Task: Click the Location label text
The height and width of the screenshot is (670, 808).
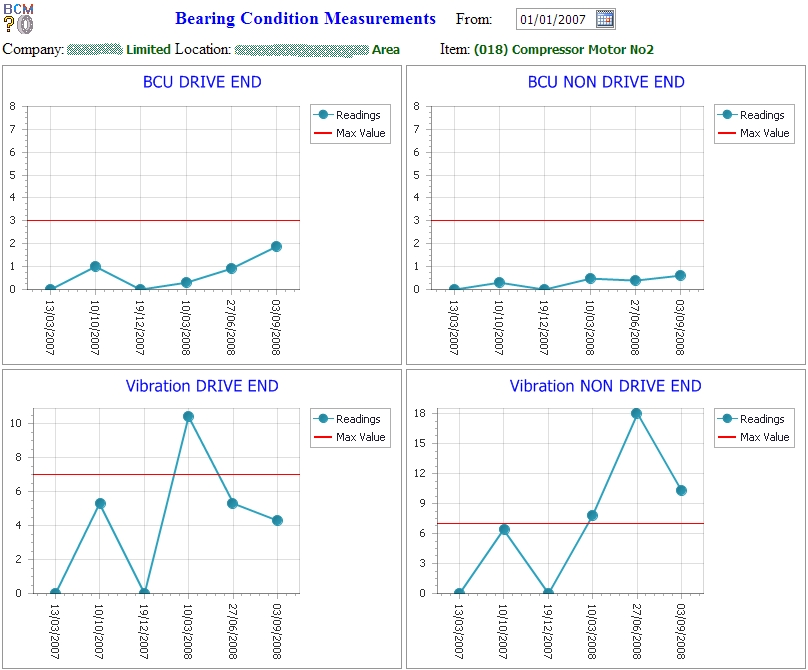Action: pos(203,49)
